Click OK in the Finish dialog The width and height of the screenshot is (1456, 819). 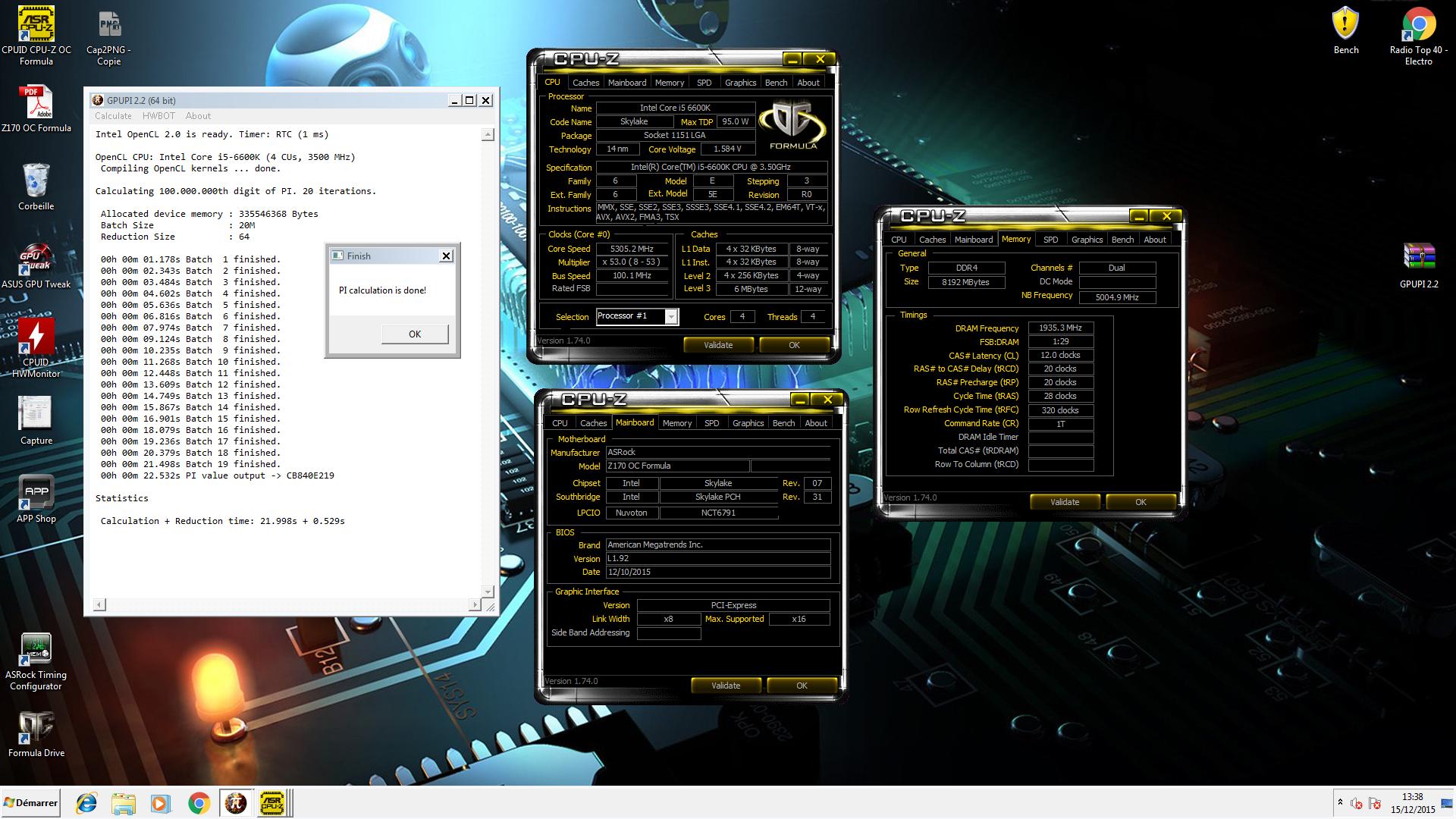[415, 334]
